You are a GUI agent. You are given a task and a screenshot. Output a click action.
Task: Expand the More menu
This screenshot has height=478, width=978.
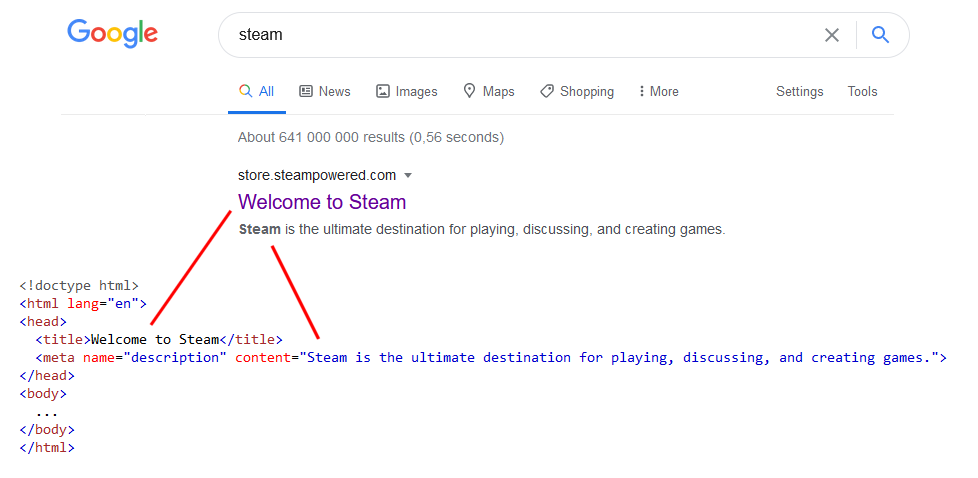[x=658, y=92]
